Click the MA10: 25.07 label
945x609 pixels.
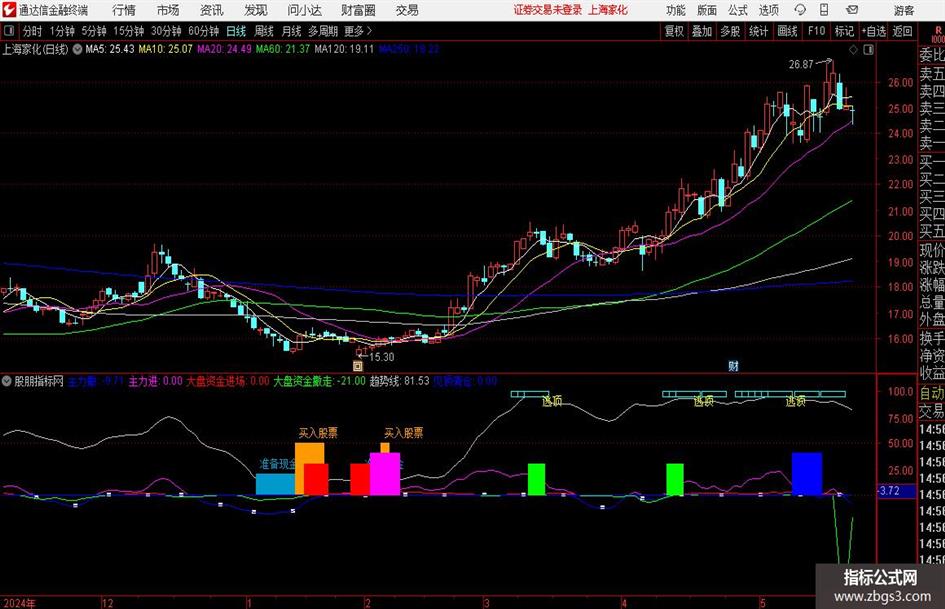tap(165, 49)
